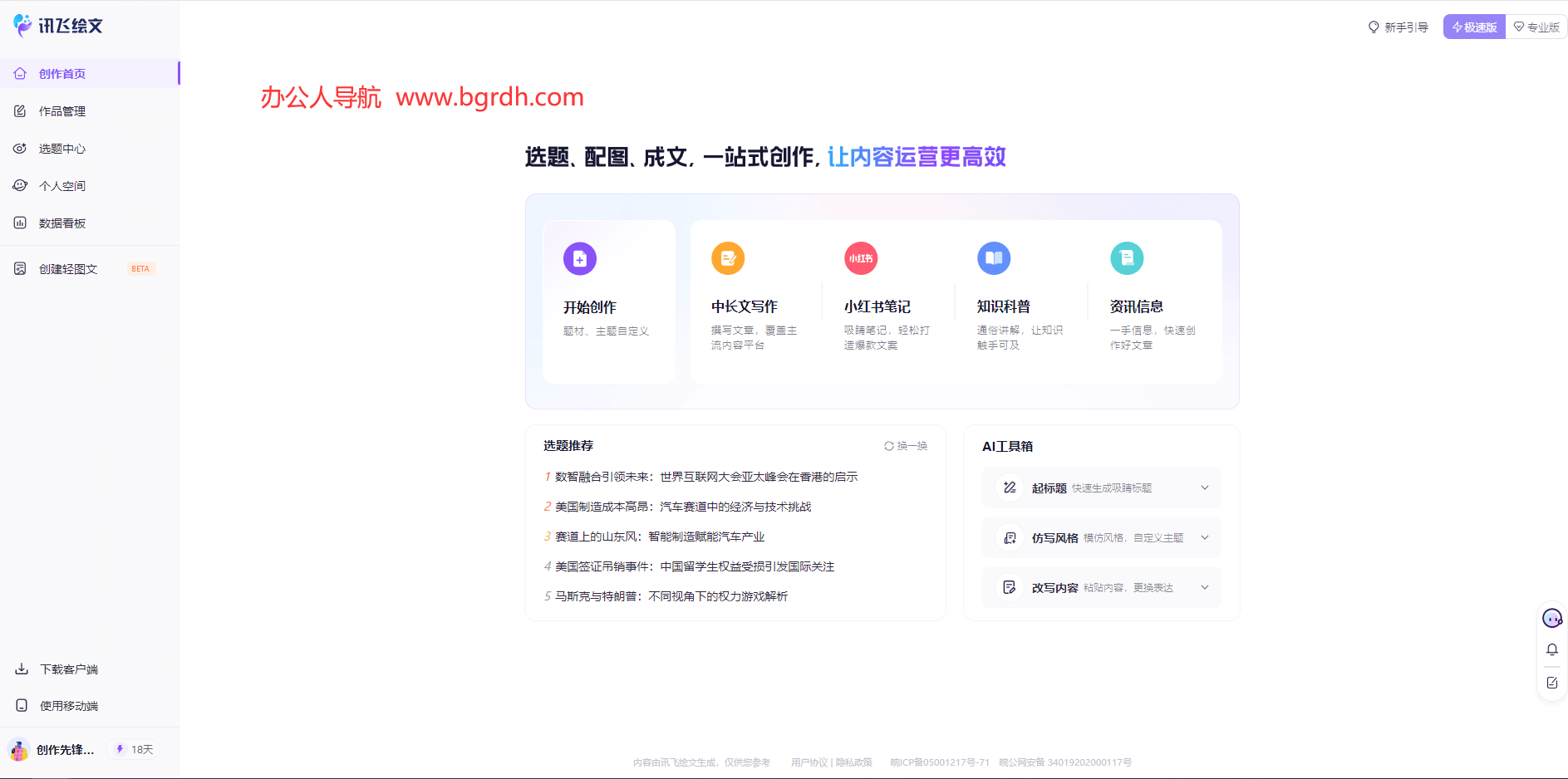This screenshot has height=779, width=1568.
Task: Open the feedback pencil icon on the right edge
Action: coord(1552,683)
